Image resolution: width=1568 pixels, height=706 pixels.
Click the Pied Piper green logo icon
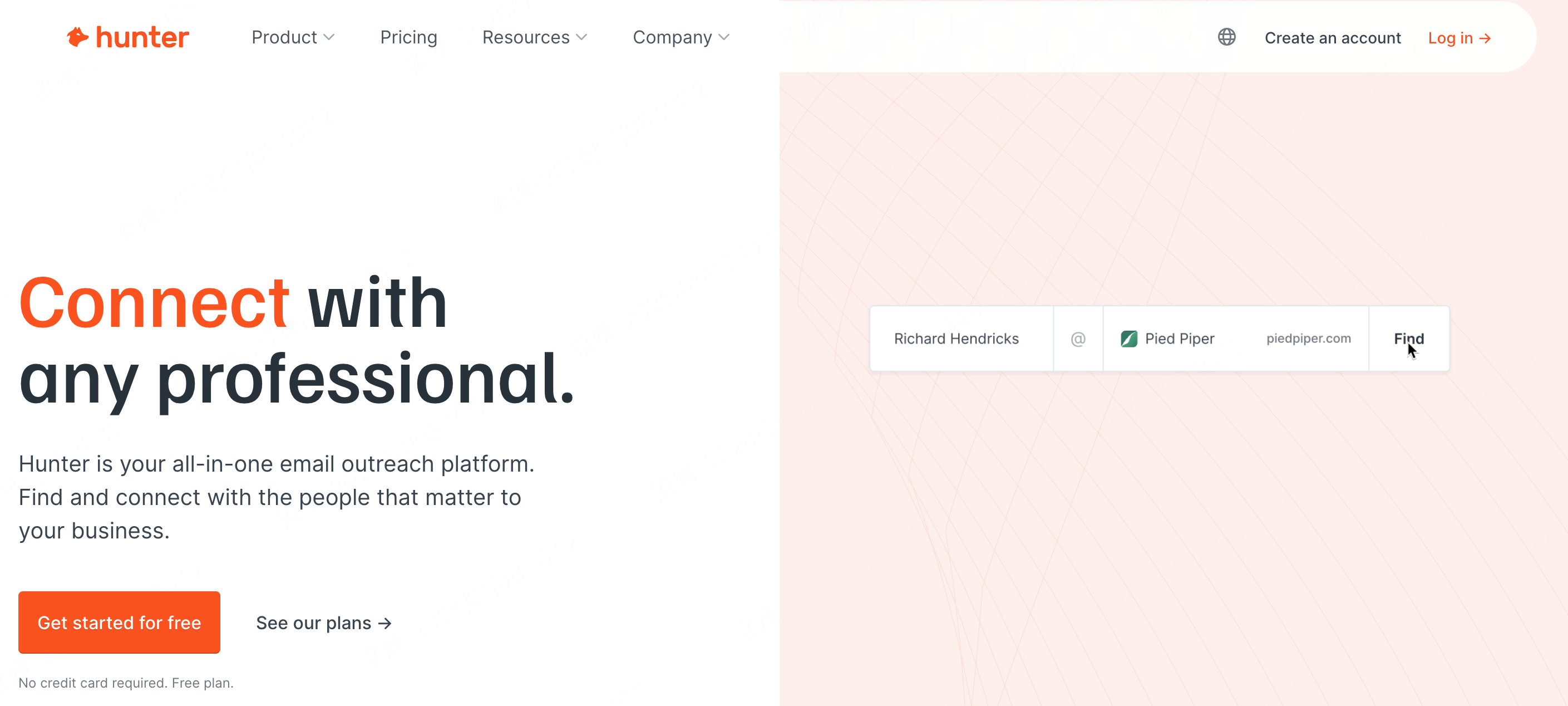[1128, 339]
